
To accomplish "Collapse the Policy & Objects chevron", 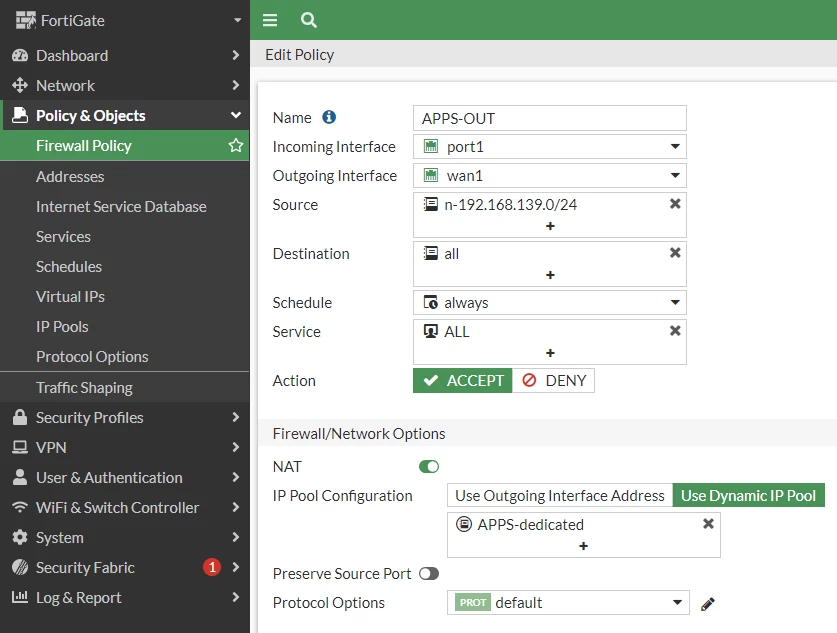I will (x=236, y=115).
